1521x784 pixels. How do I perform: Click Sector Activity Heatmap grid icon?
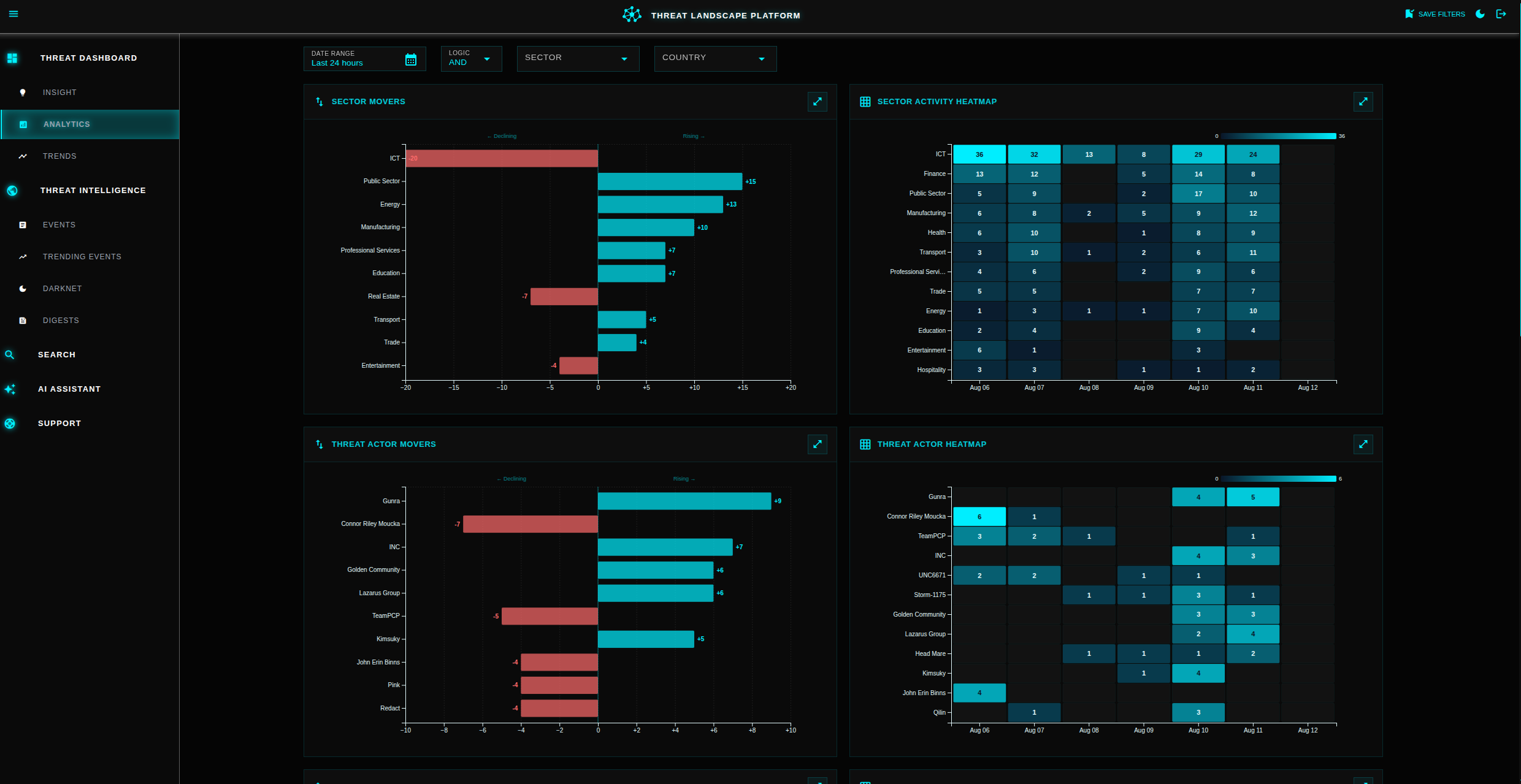coord(865,102)
